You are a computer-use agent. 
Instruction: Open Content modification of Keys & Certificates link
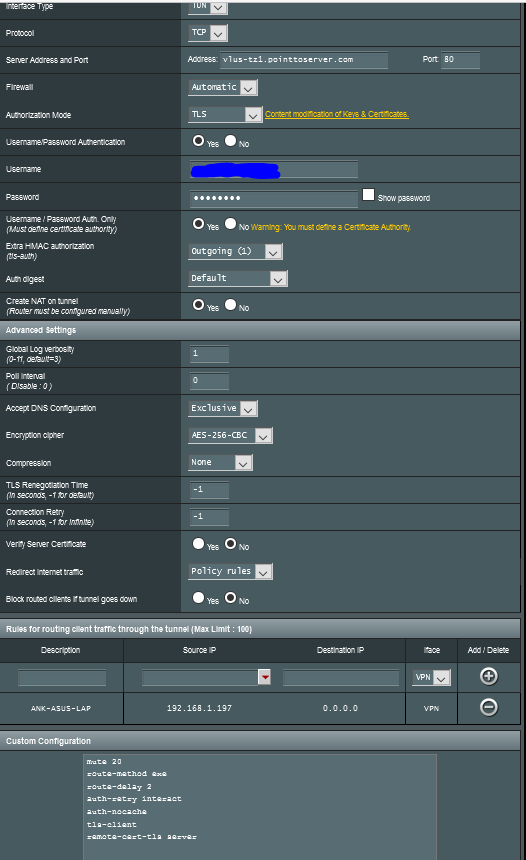click(x=337, y=114)
